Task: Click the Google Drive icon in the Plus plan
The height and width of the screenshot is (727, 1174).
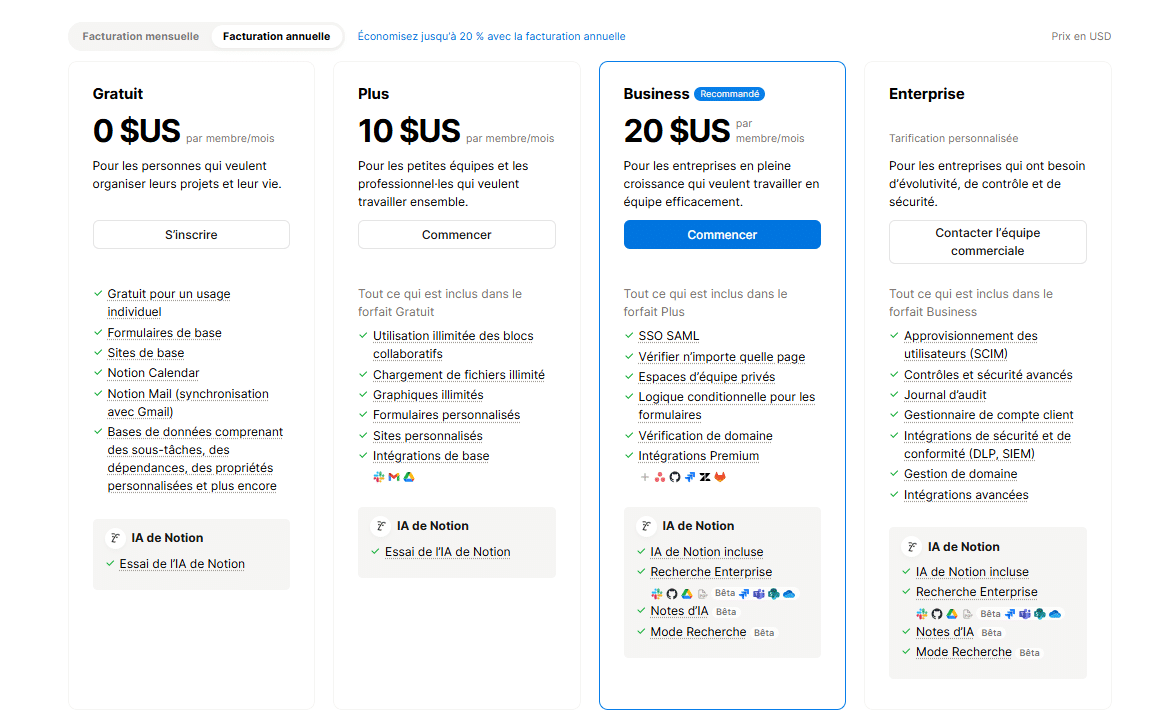Action: (409, 477)
